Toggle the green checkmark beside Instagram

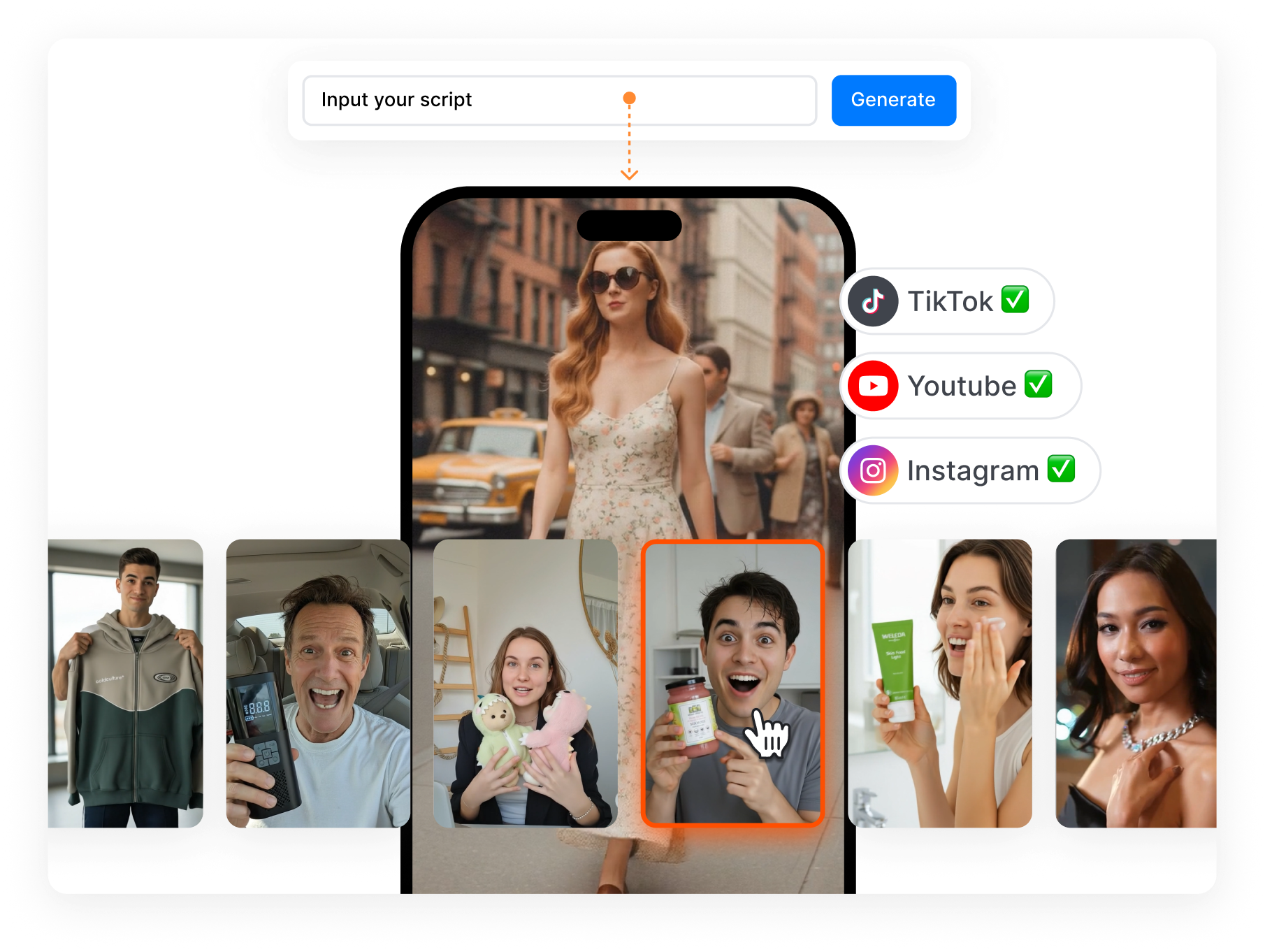click(1061, 469)
